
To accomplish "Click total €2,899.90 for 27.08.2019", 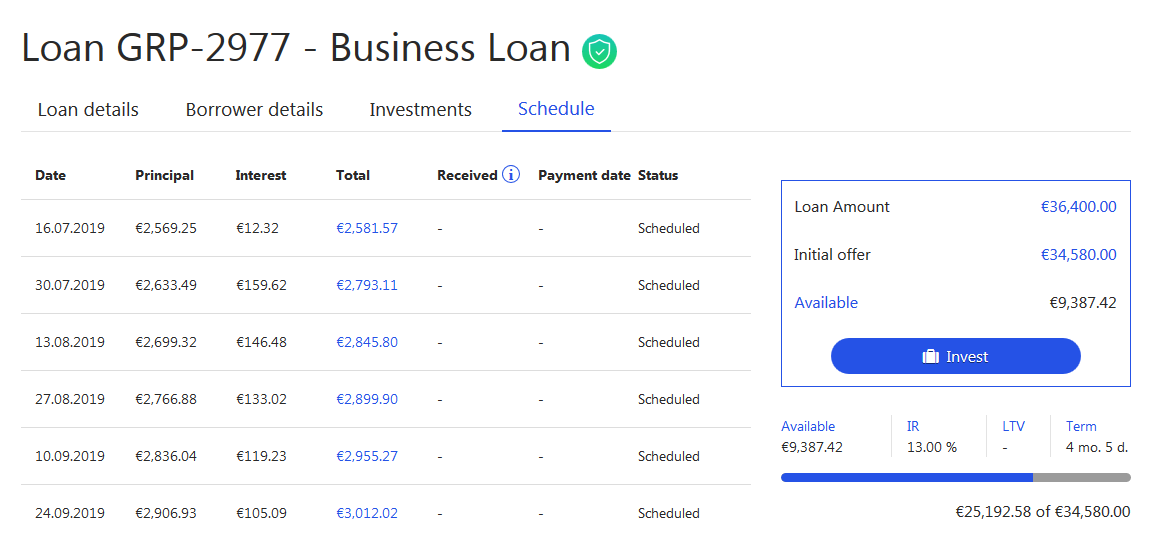I will click(367, 399).
